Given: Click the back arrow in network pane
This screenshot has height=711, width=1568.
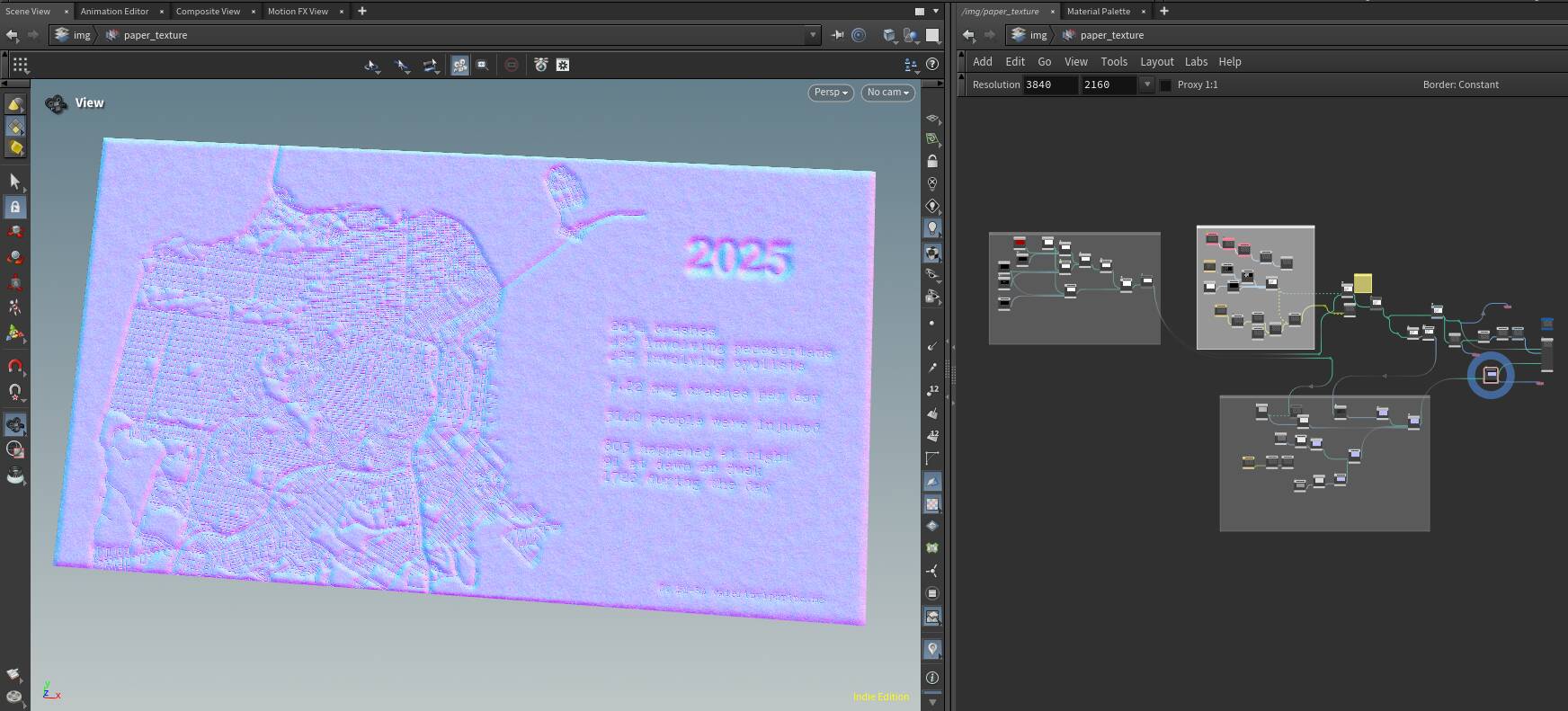Looking at the screenshot, I should pyautogui.click(x=968, y=35).
